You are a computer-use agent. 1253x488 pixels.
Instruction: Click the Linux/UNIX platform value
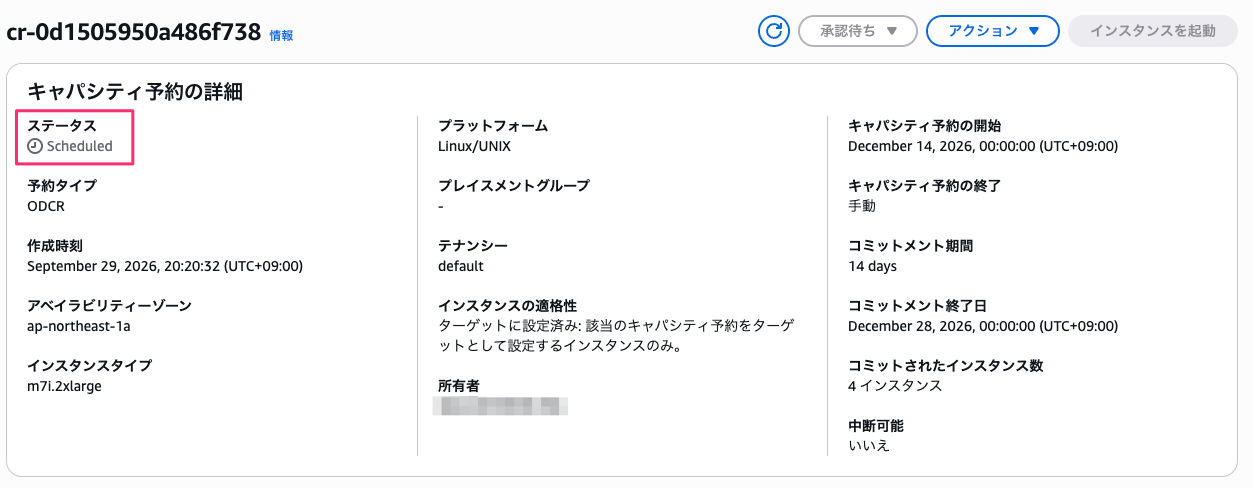coord(475,146)
